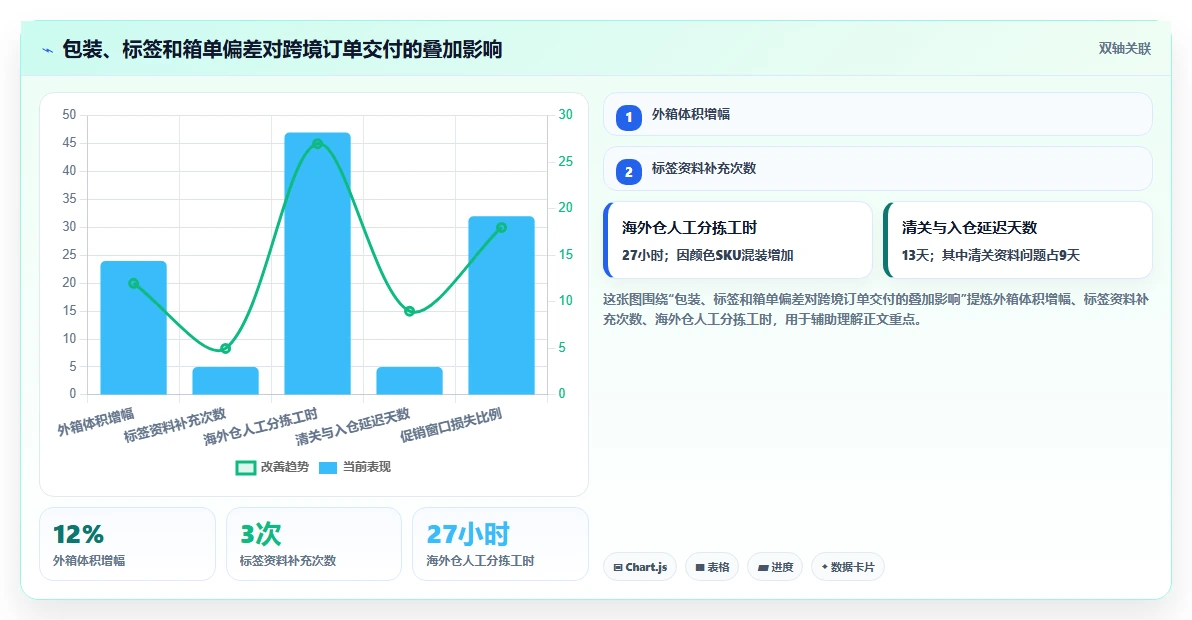Click the 促销窗口损失比例 axis label
Image resolution: width=1192 pixels, height=620 pixels.
[x=451, y=425]
